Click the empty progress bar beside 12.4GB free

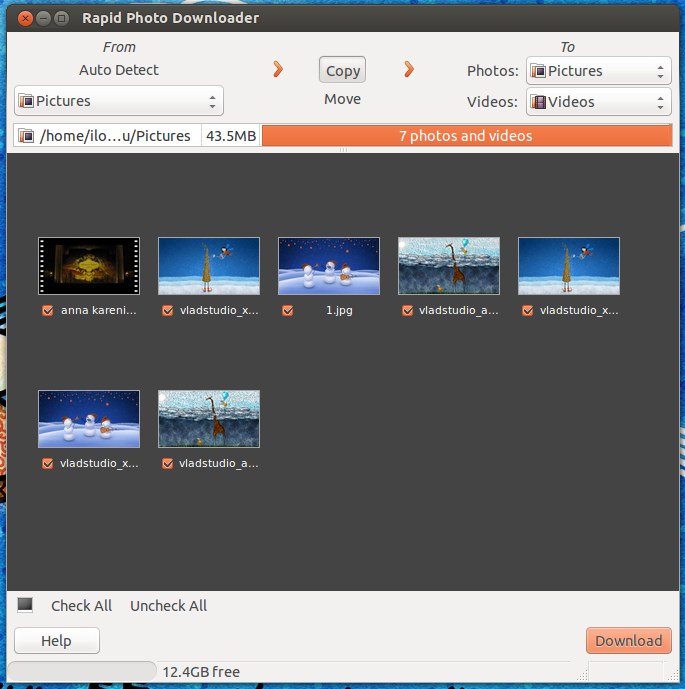coord(82,671)
